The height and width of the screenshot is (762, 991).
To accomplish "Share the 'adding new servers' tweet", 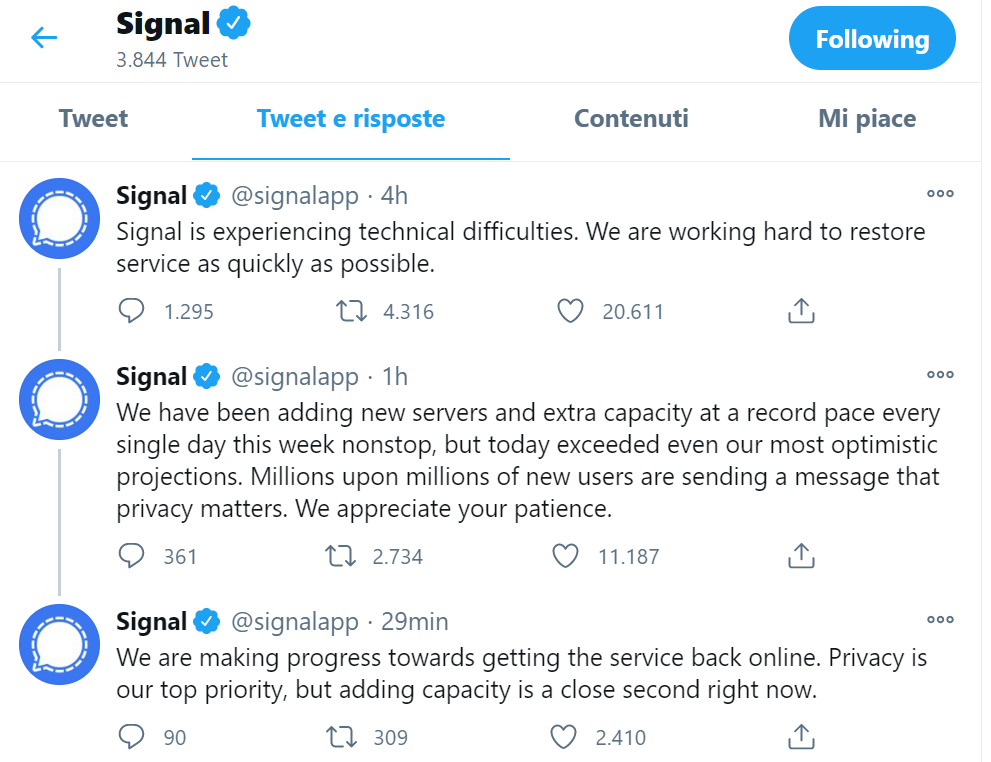I will point(800,556).
